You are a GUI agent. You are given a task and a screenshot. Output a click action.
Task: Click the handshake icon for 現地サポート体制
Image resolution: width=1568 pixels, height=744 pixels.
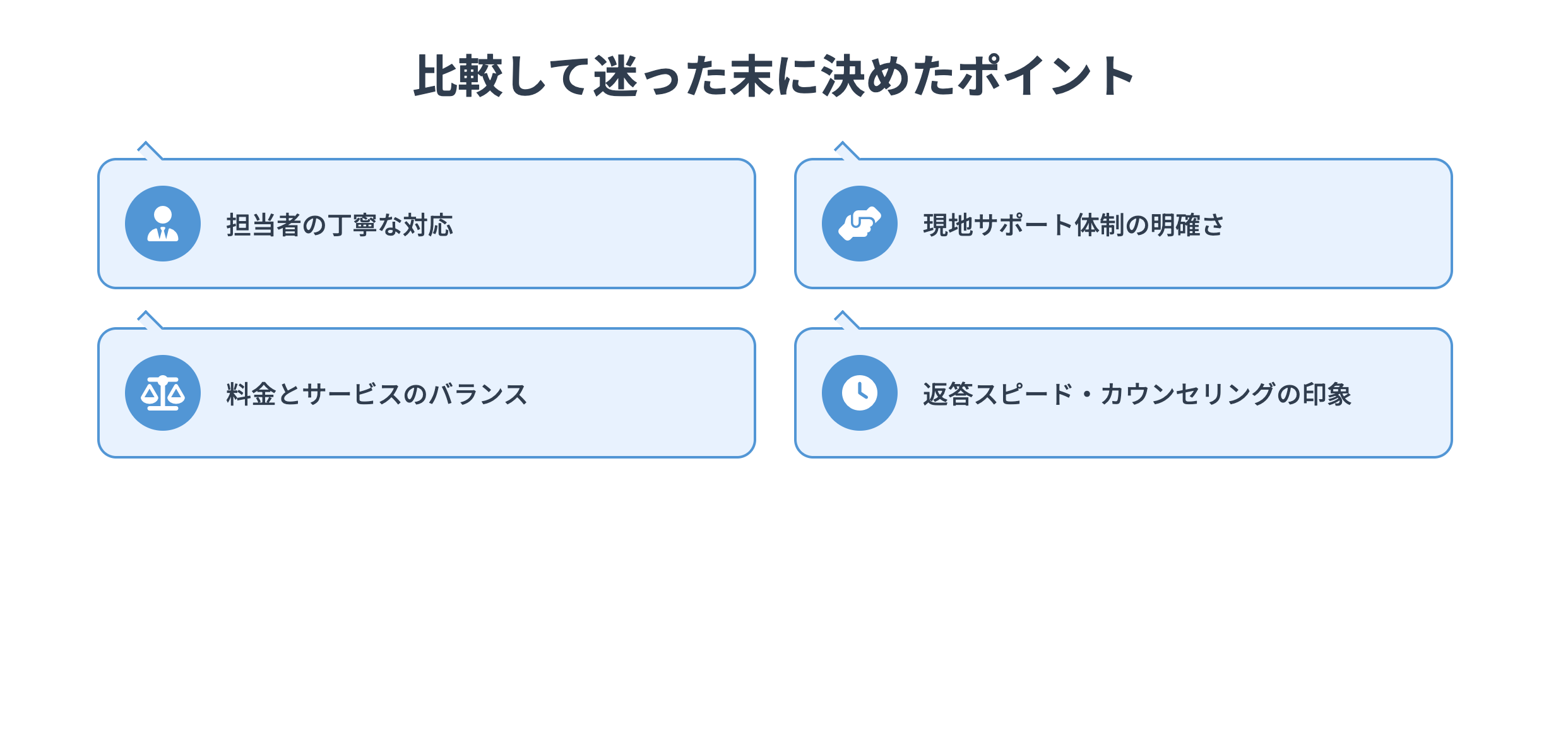pos(859,224)
